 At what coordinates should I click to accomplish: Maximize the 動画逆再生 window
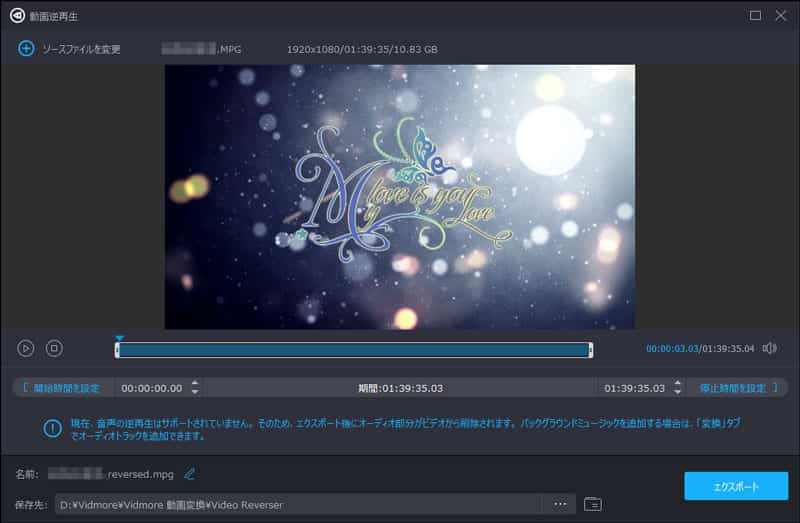[x=755, y=16]
